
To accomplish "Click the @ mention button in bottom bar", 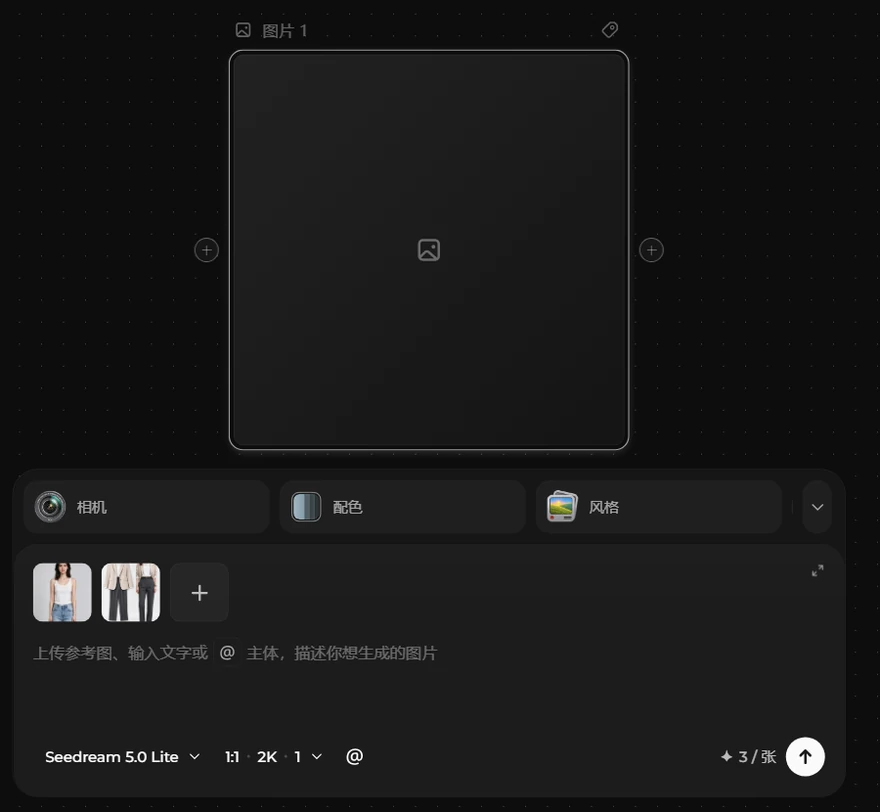I will (355, 756).
